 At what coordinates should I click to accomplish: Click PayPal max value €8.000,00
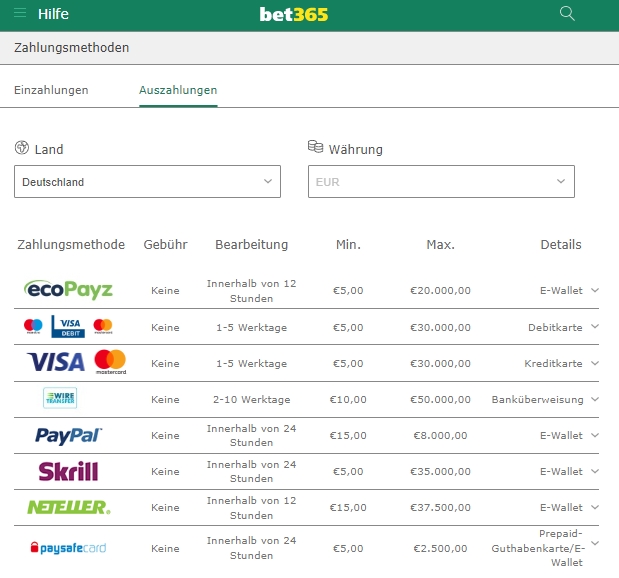pyautogui.click(x=441, y=435)
